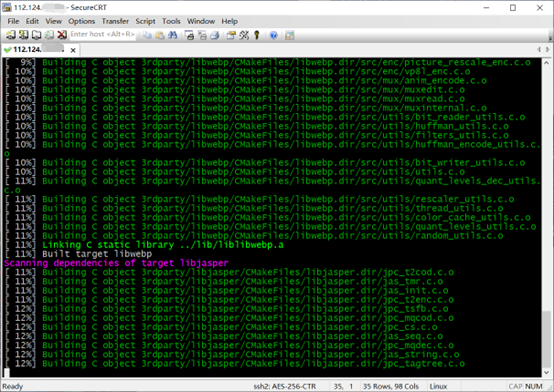The height and width of the screenshot is (392, 554).
Task: Click the Connect toolbar icon
Action: click(x=10, y=35)
